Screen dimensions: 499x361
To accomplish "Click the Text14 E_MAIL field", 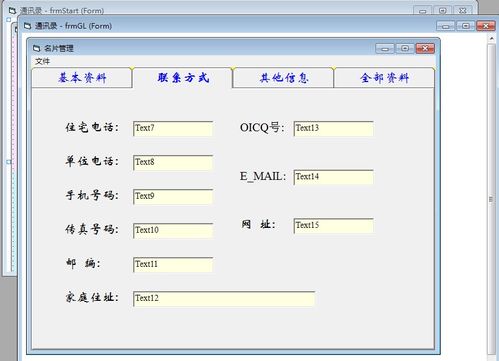I will point(333,177).
